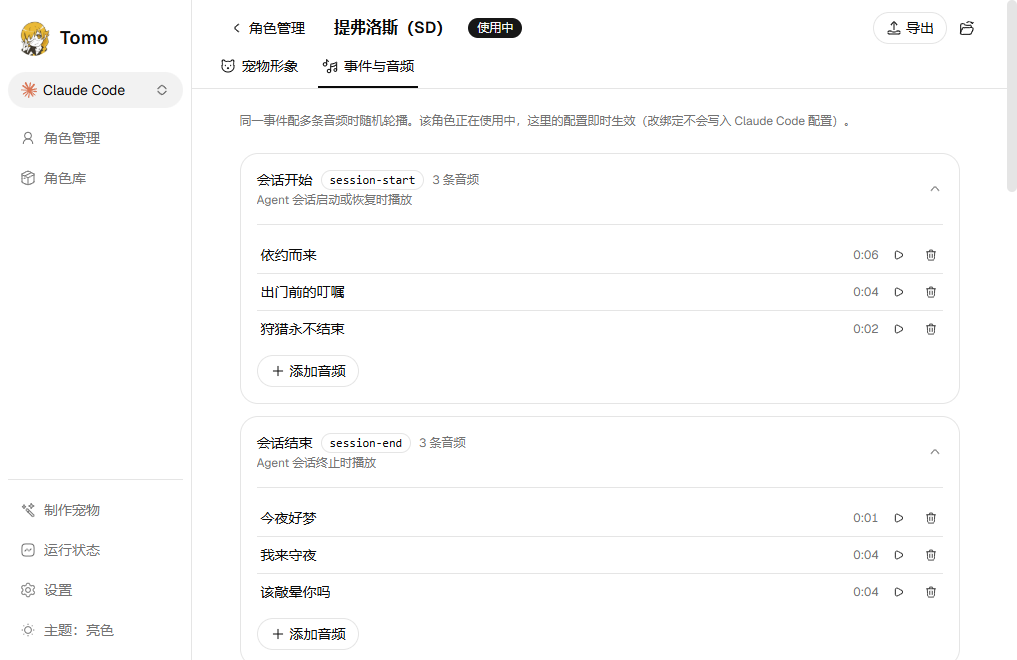This screenshot has width=1017, height=660.
Task: Open the Claude Code agent selector
Action: (x=95, y=90)
